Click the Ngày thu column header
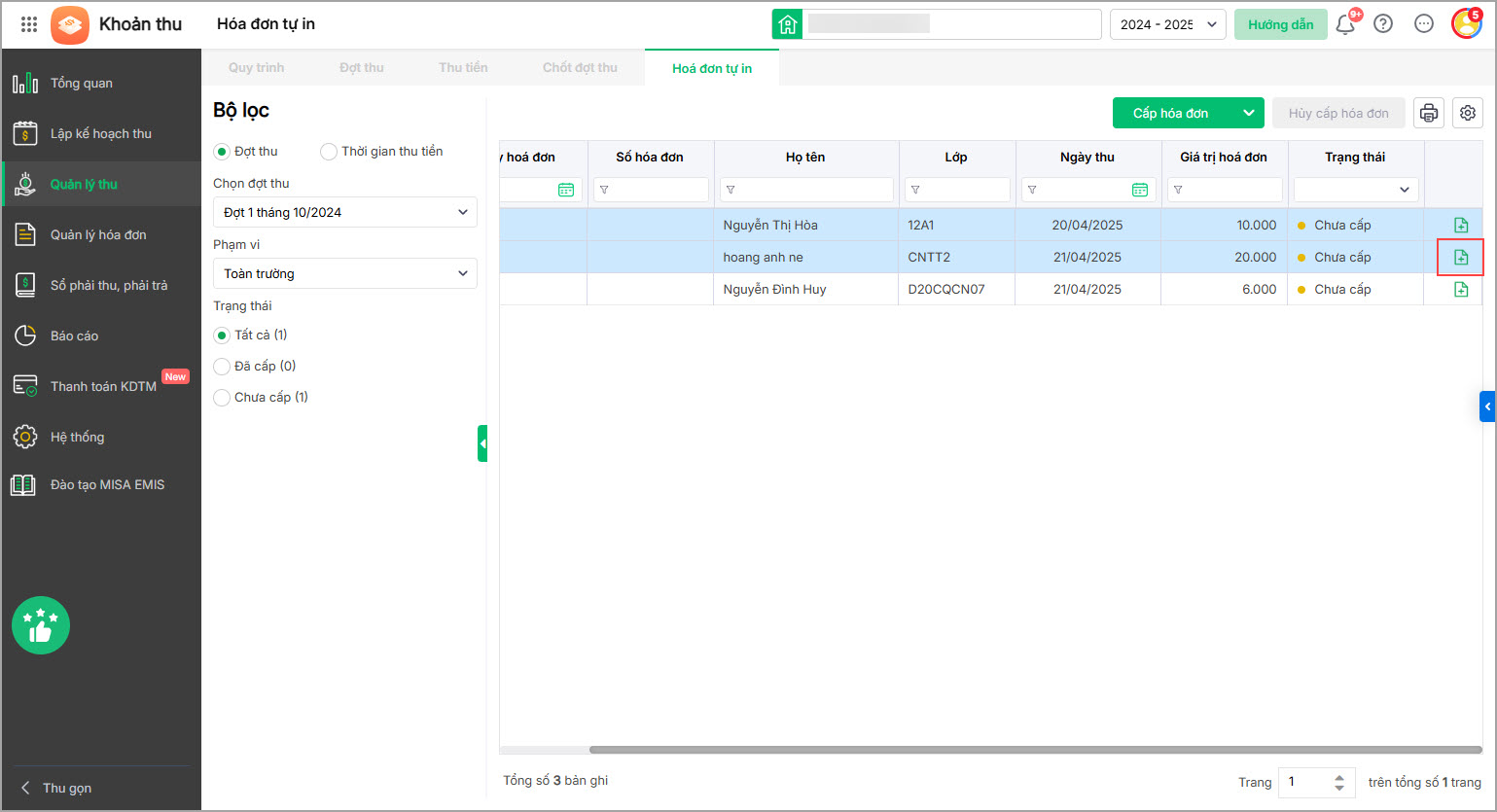This screenshot has height=812, width=1497. coord(1087,157)
